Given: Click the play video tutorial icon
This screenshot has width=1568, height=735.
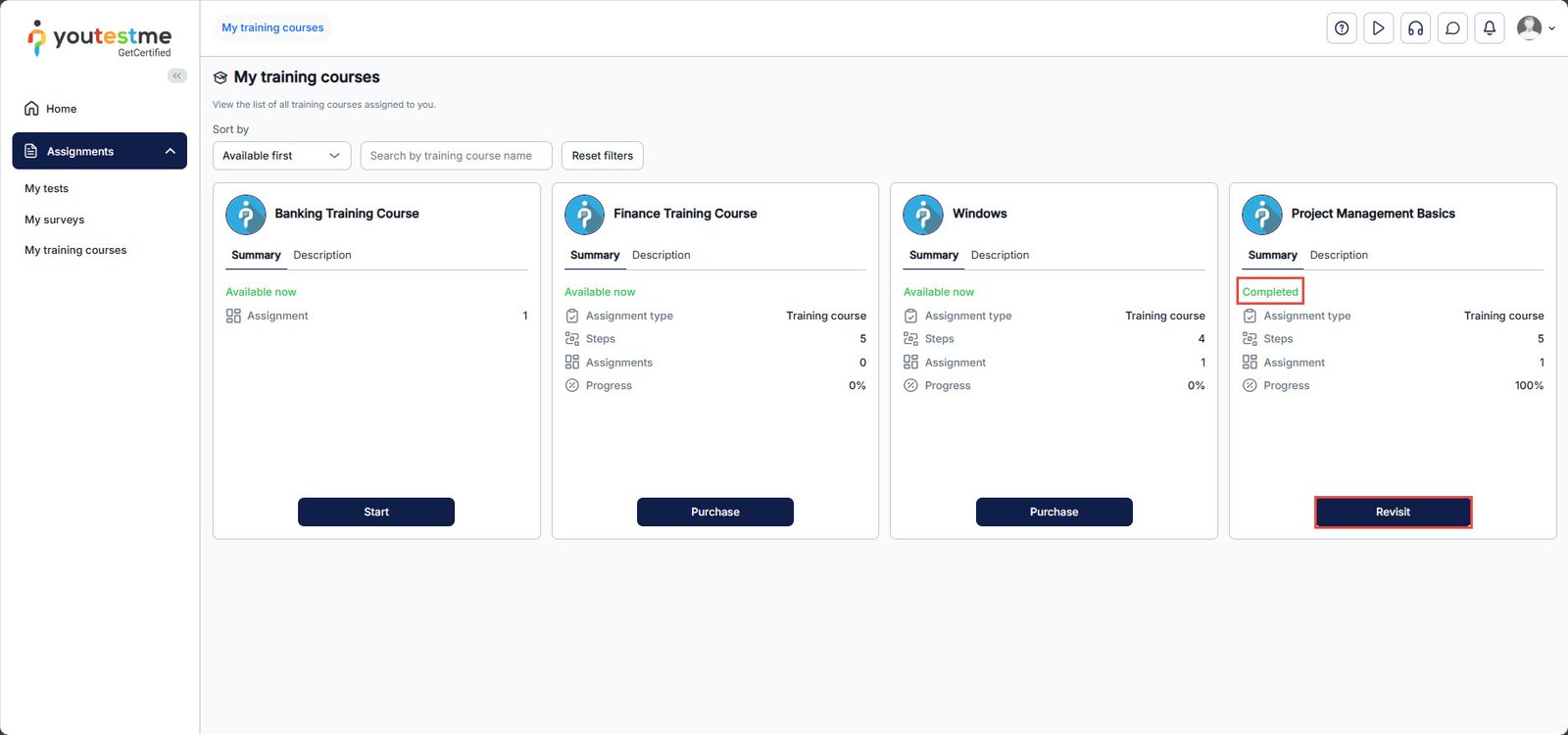Looking at the screenshot, I should 1378,28.
